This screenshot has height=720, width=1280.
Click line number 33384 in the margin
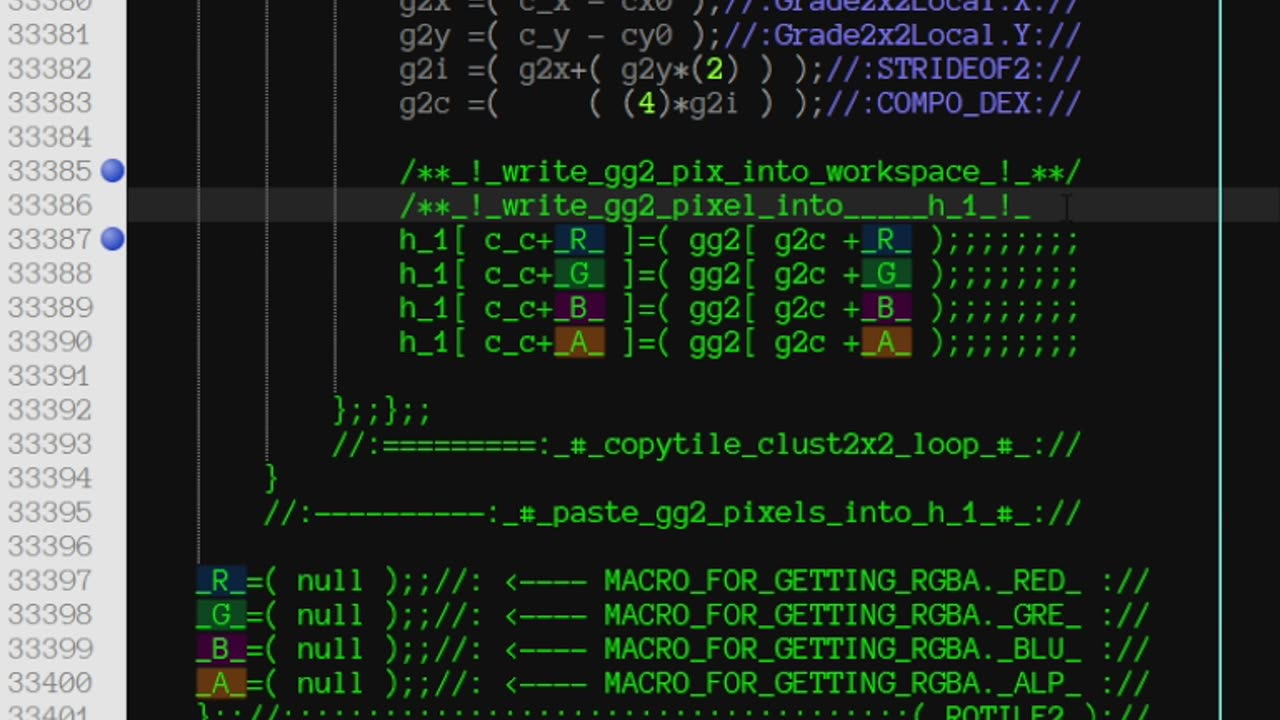[49, 137]
